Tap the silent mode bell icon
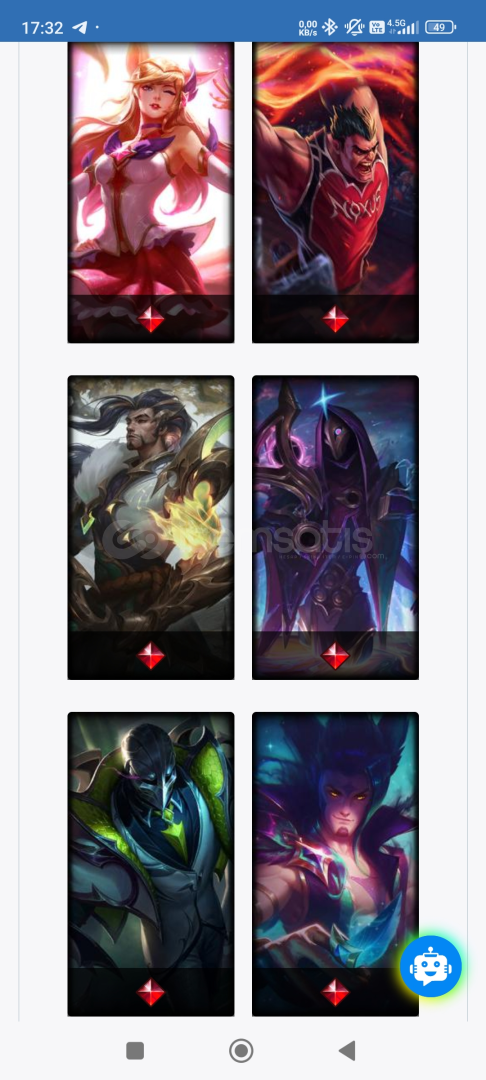This screenshot has height=1080, width=486. [354, 28]
